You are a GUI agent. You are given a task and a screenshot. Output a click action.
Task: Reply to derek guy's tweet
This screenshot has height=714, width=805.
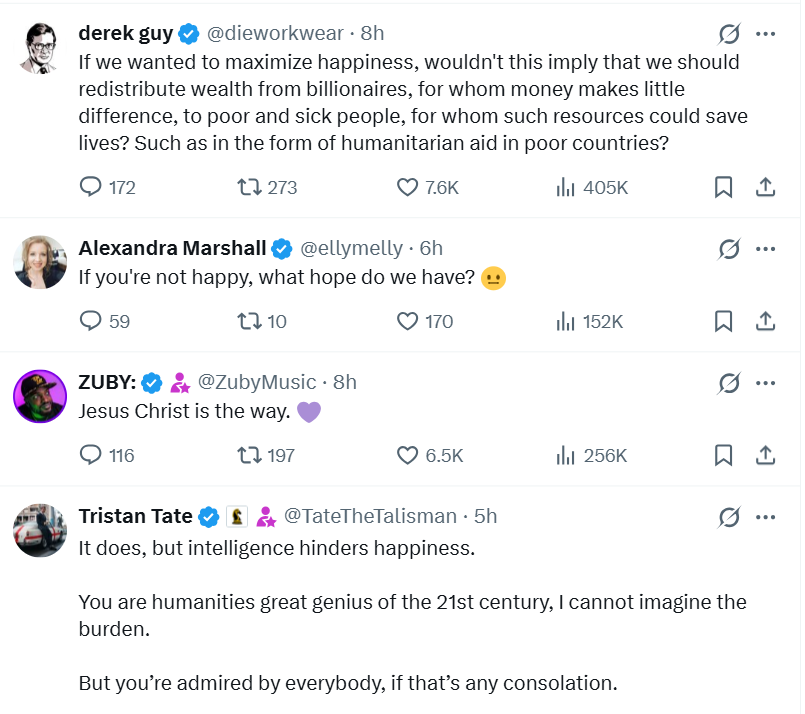91,187
